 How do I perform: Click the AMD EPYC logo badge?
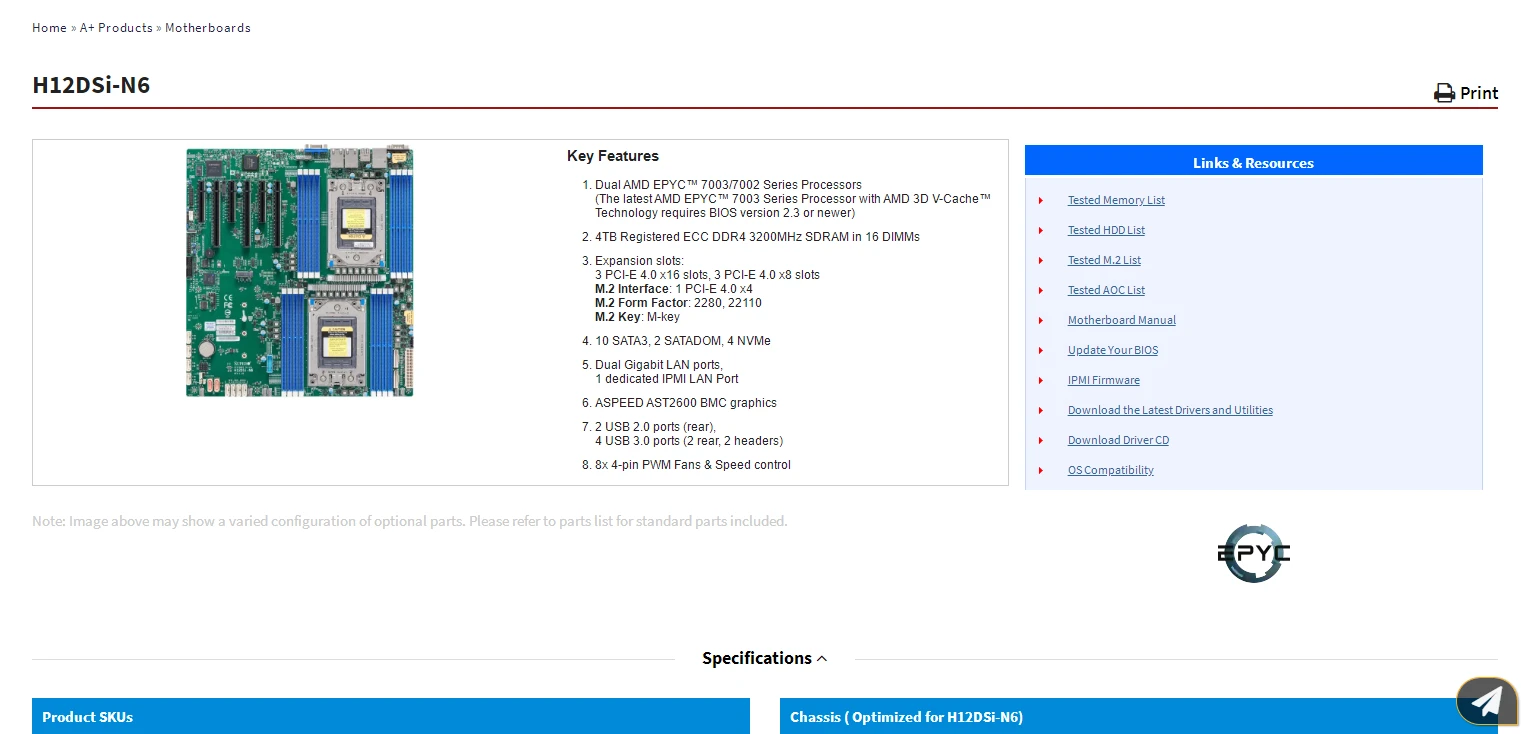pos(1254,553)
